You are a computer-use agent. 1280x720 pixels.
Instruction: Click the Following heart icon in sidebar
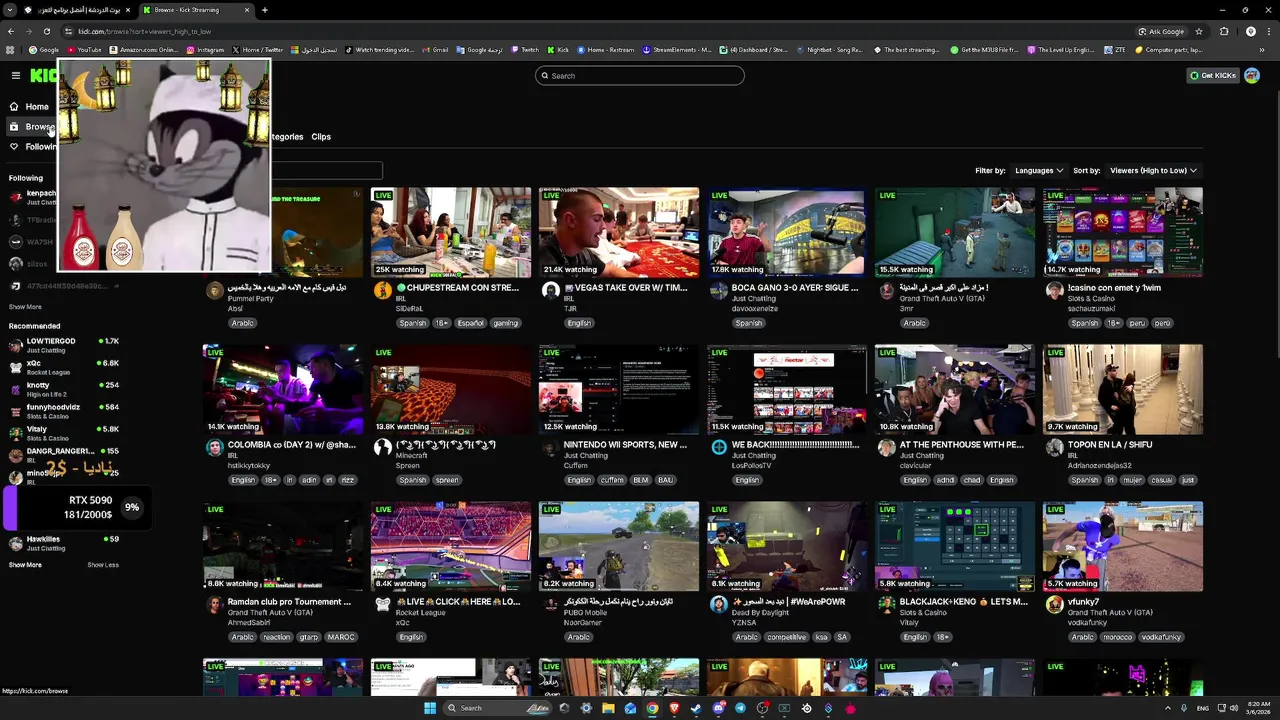(x=14, y=146)
